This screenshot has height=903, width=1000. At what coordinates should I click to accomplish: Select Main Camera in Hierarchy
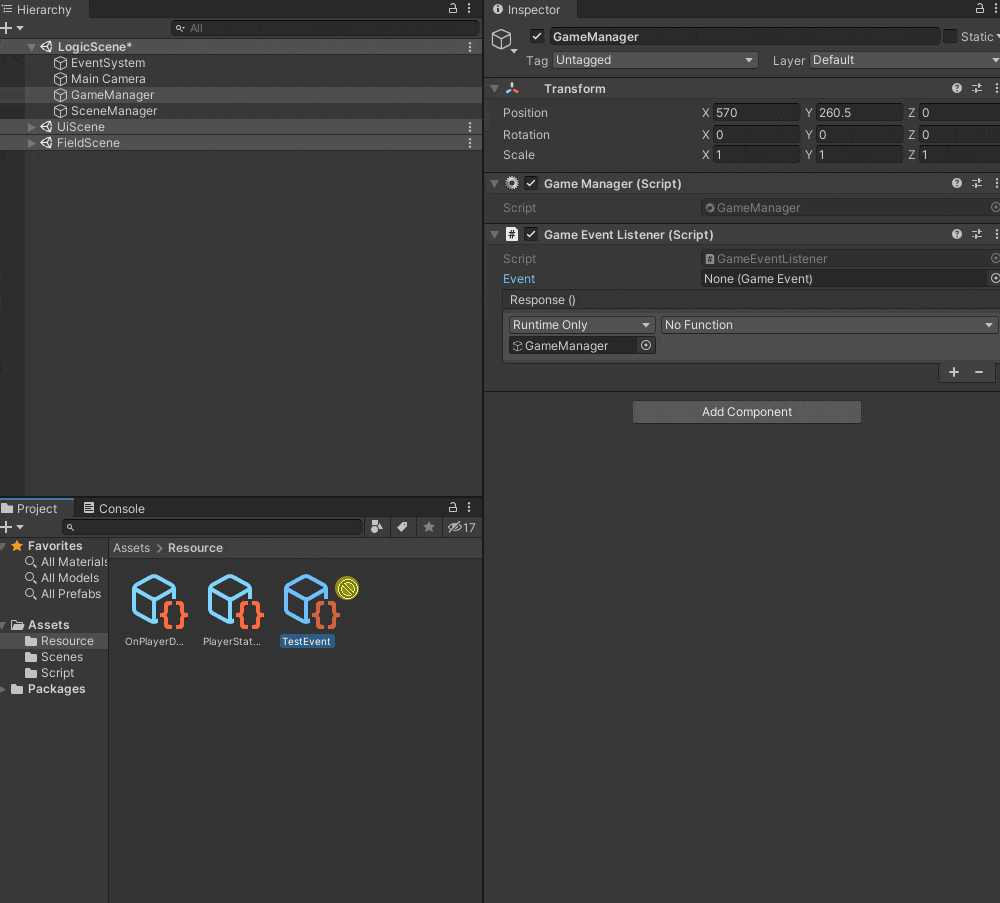point(108,79)
